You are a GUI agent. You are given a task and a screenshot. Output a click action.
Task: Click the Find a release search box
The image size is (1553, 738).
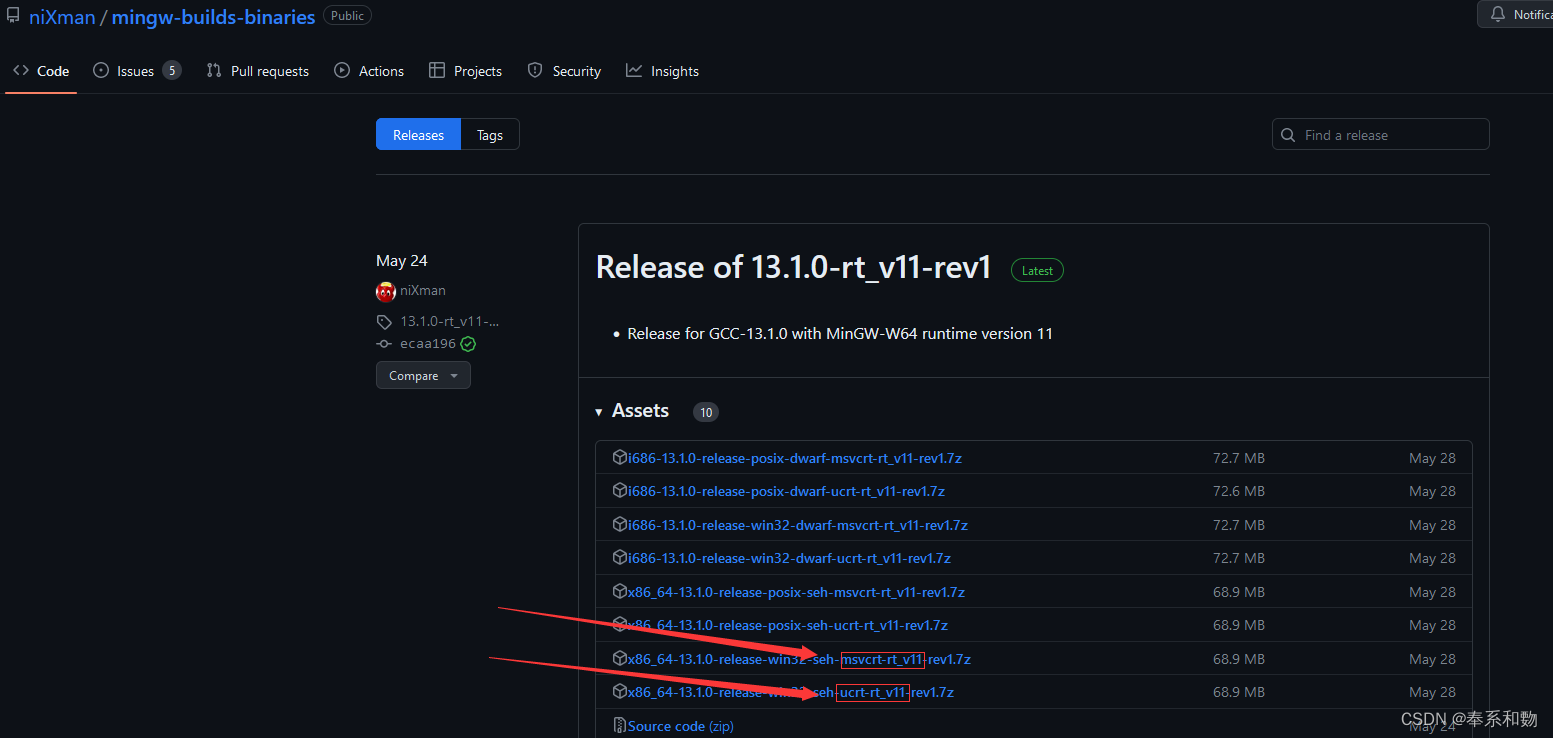(x=1380, y=134)
